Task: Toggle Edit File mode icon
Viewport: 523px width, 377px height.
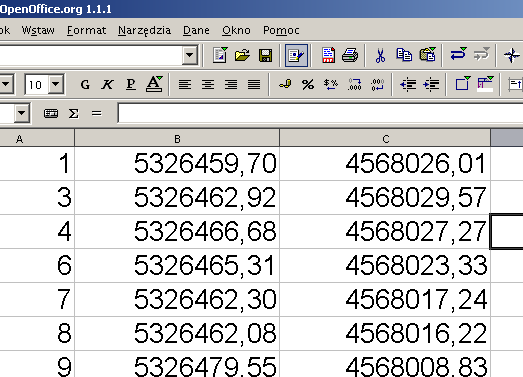Action: click(296, 55)
